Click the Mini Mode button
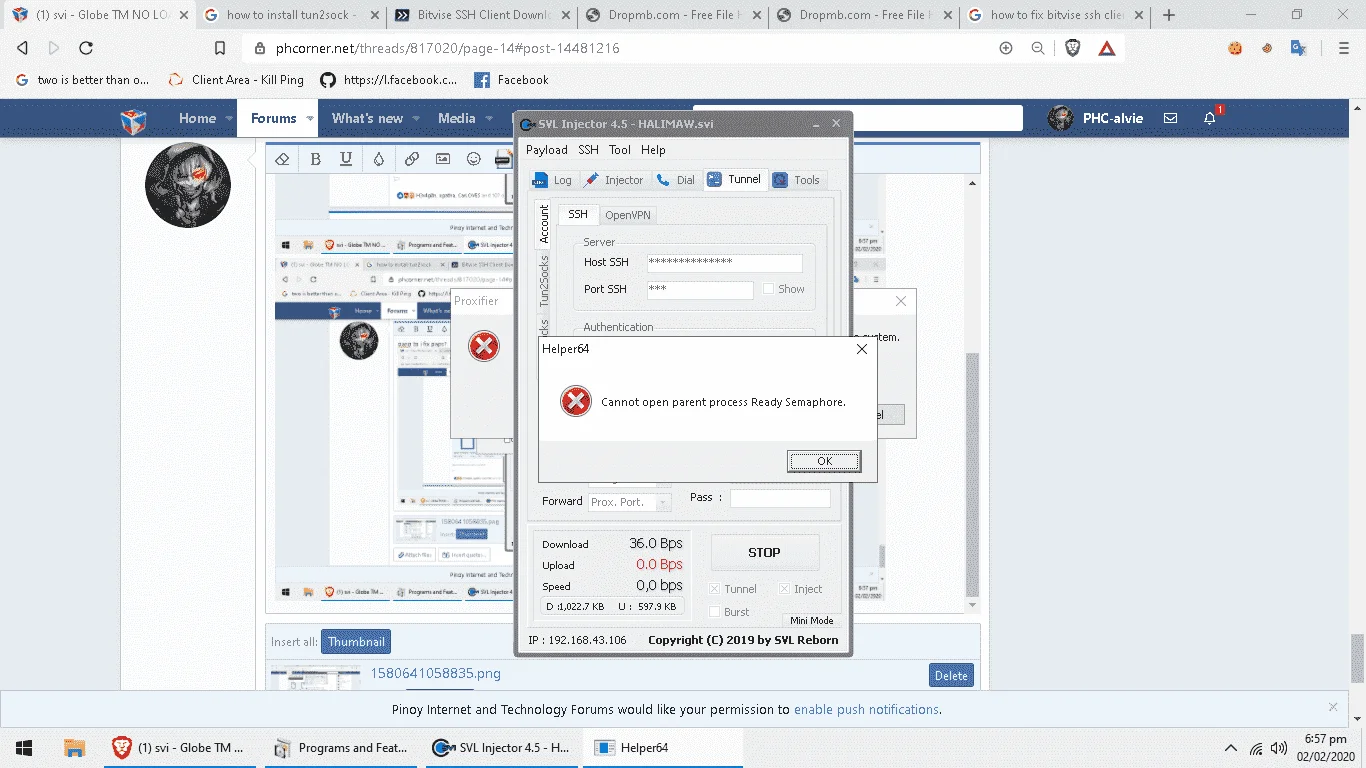 811,621
